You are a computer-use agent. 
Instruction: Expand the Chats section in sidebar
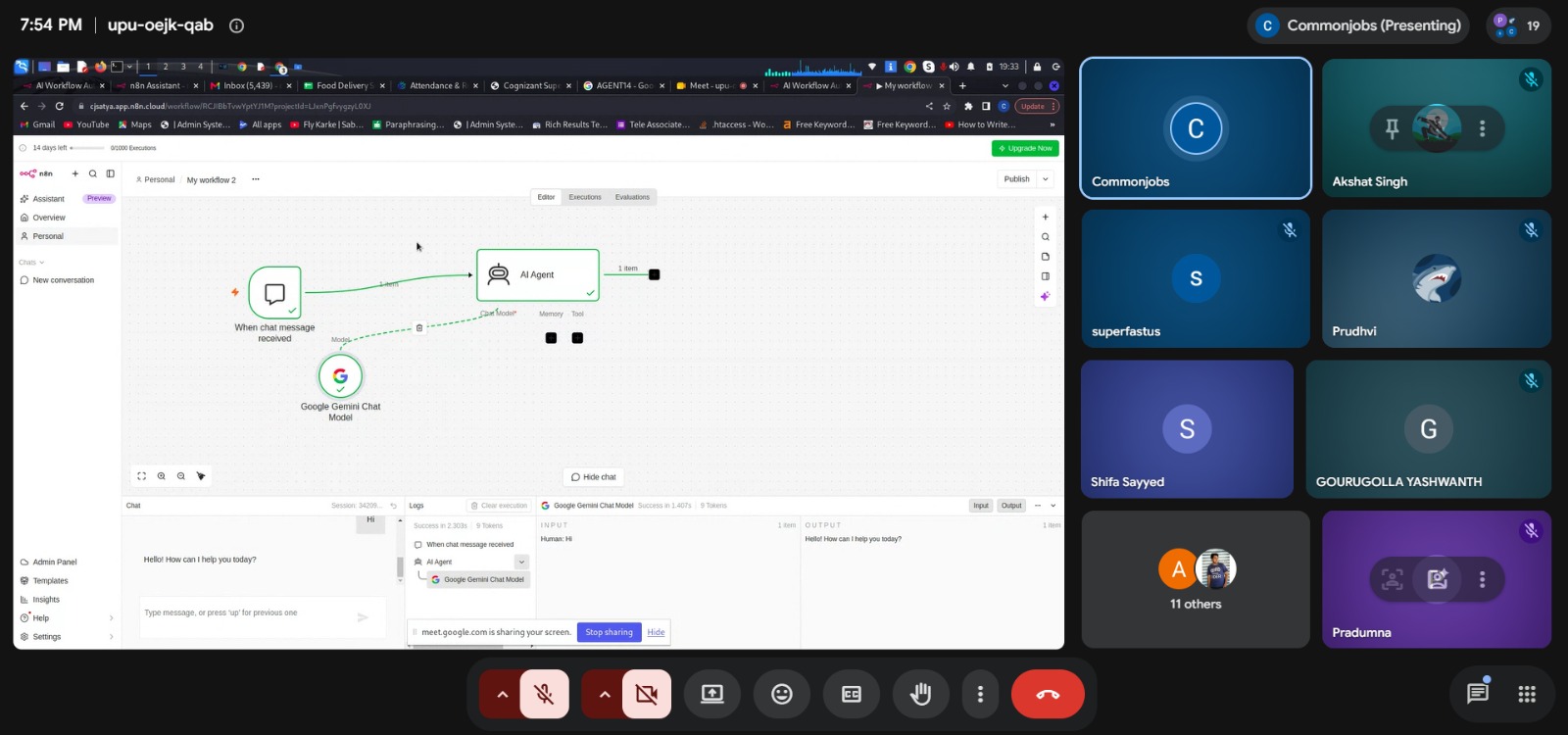(x=31, y=263)
